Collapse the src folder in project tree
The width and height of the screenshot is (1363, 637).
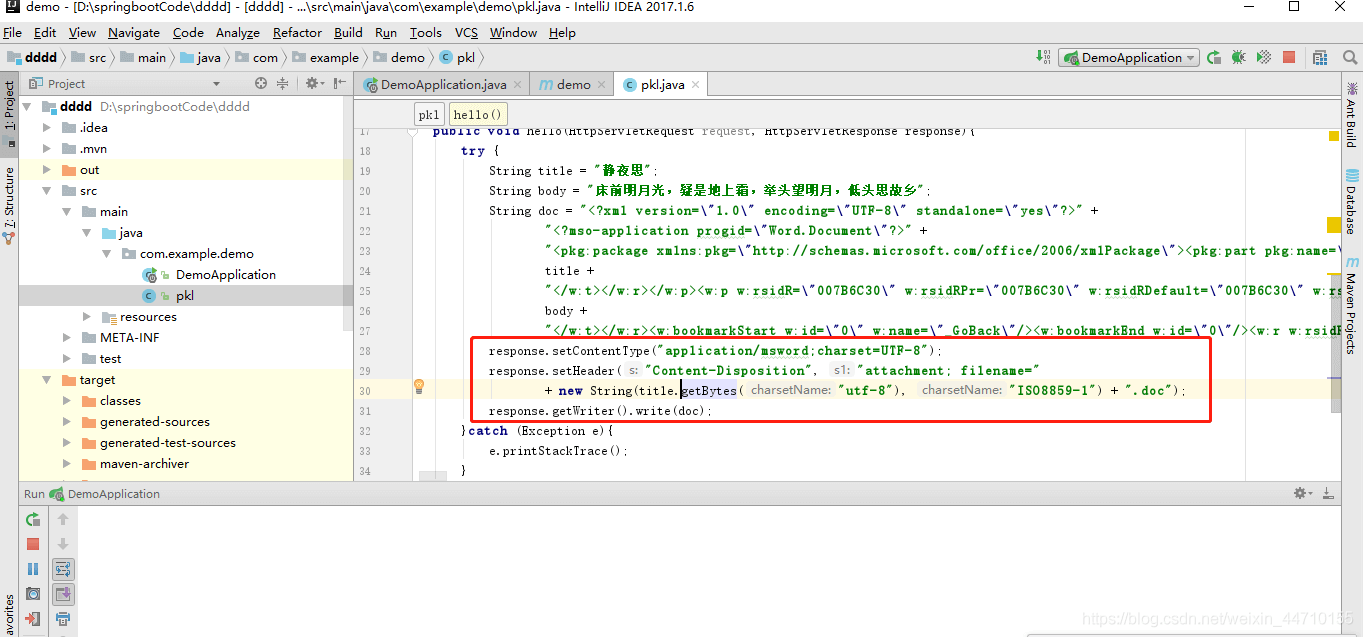pos(47,190)
